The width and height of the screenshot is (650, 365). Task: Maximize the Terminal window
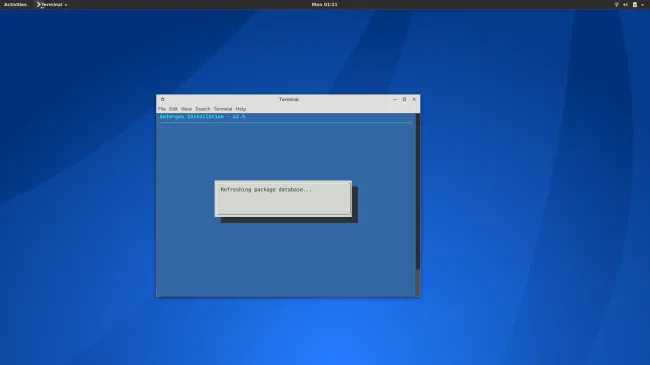click(405, 100)
